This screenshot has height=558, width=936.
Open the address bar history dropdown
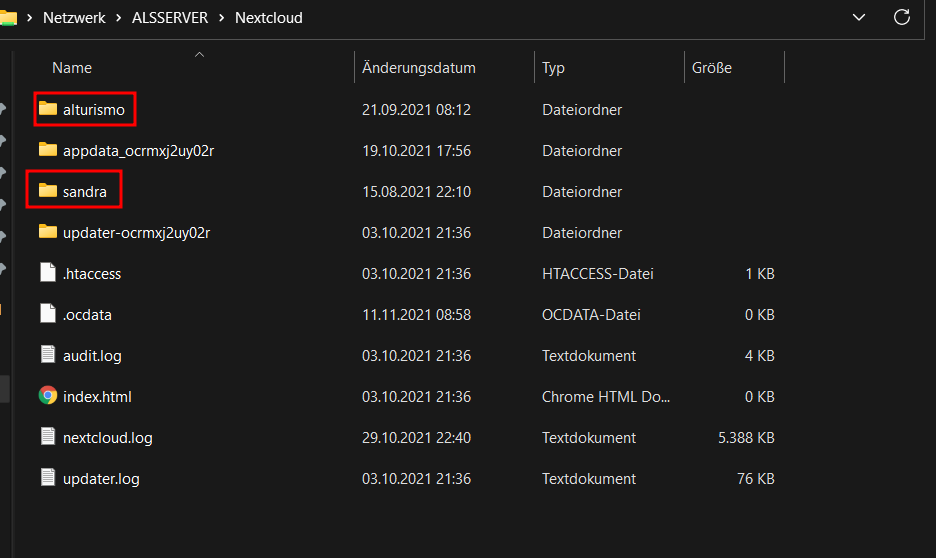pyautogui.click(x=858, y=17)
